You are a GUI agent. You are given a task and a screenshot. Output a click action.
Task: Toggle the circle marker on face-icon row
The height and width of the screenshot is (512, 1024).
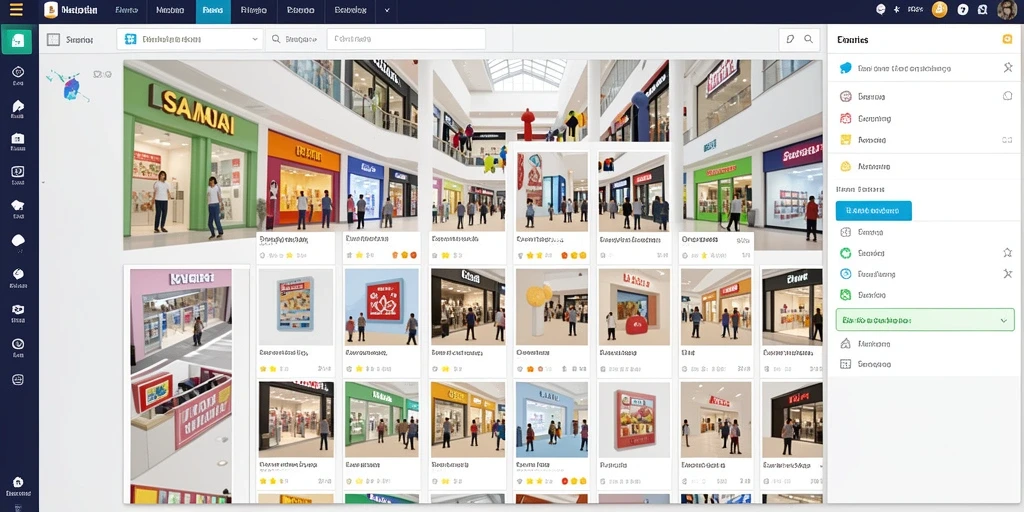pos(1007,96)
